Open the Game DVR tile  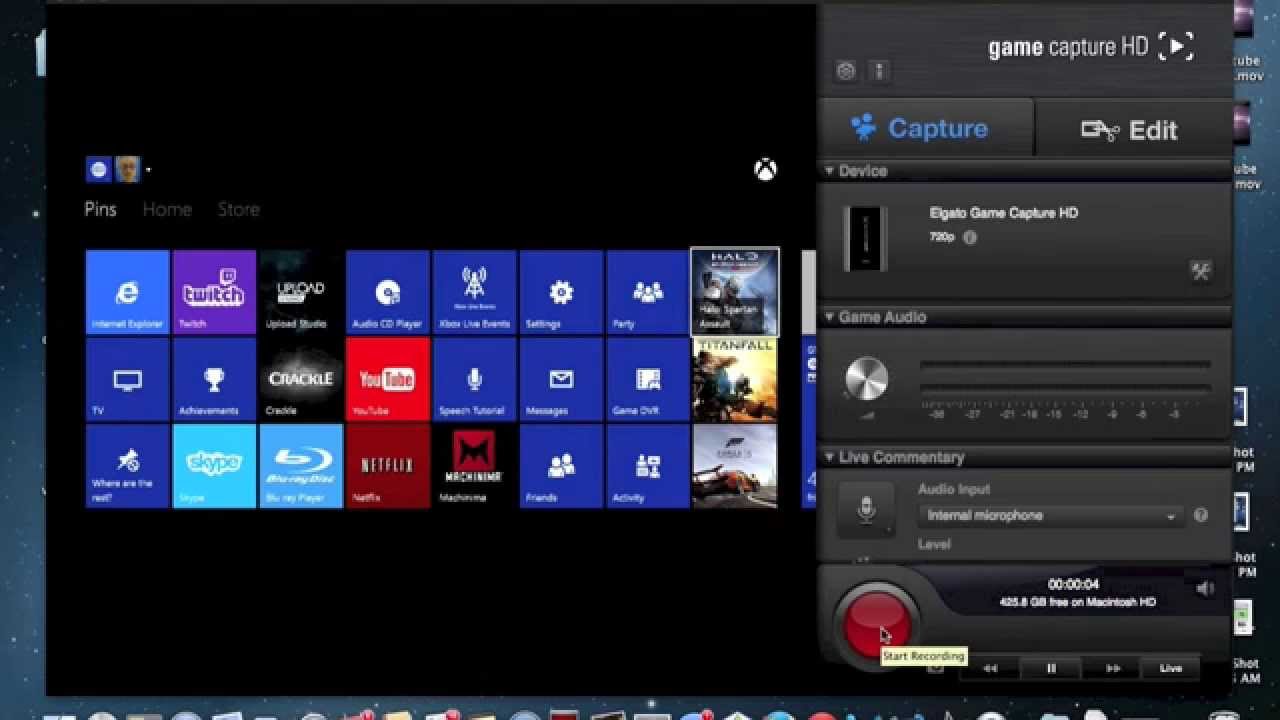click(648, 379)
